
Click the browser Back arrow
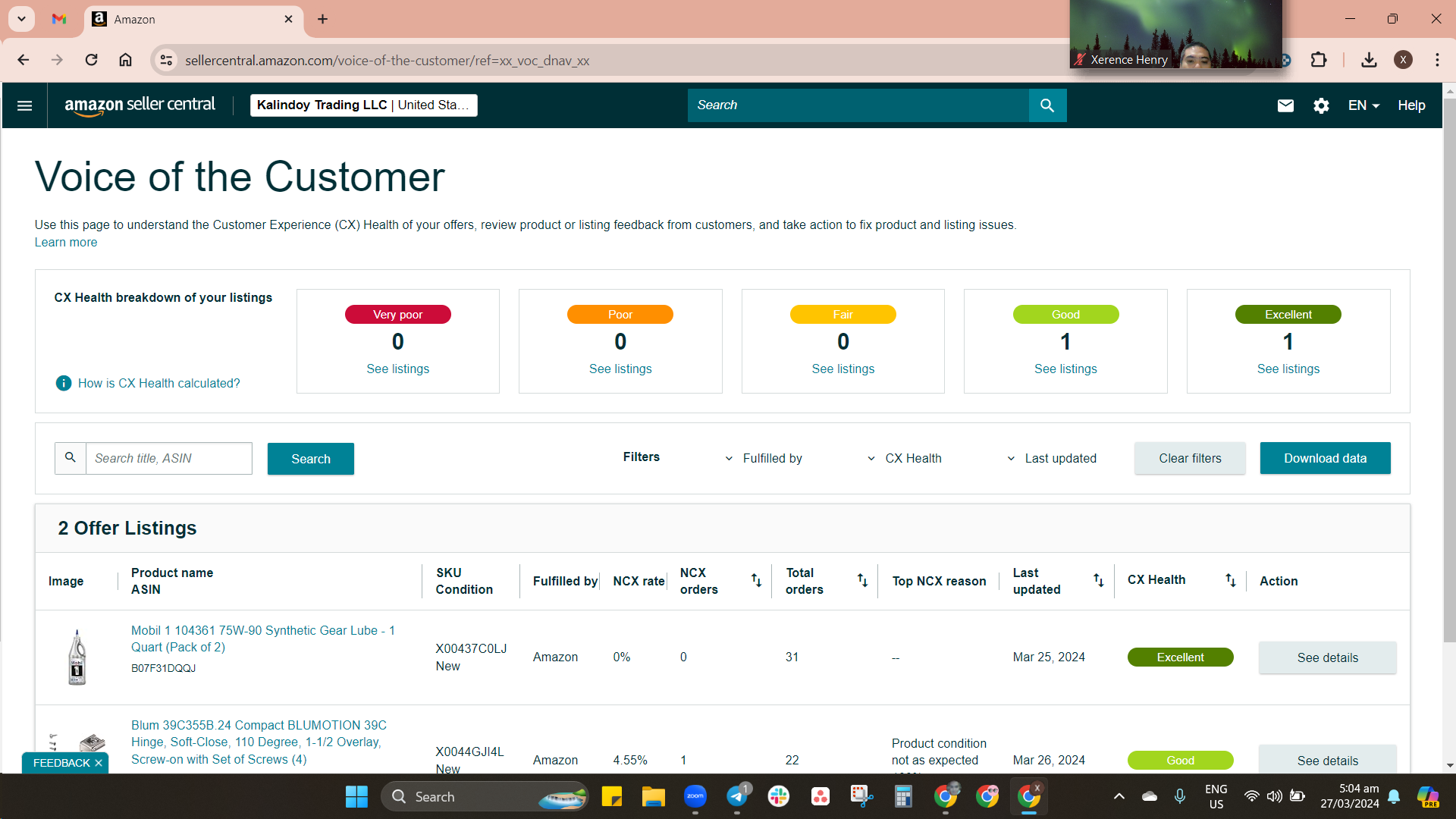[24, 60]
